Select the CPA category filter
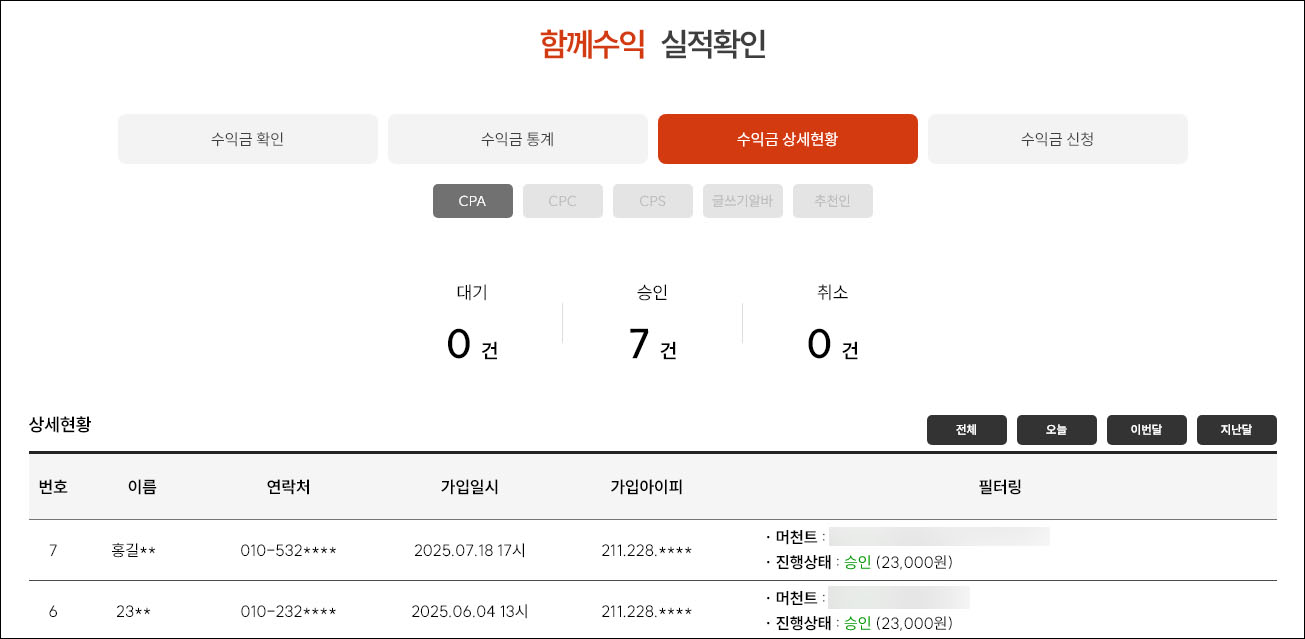Screen dimensions: 1305x639 click(x=472, y=201)
